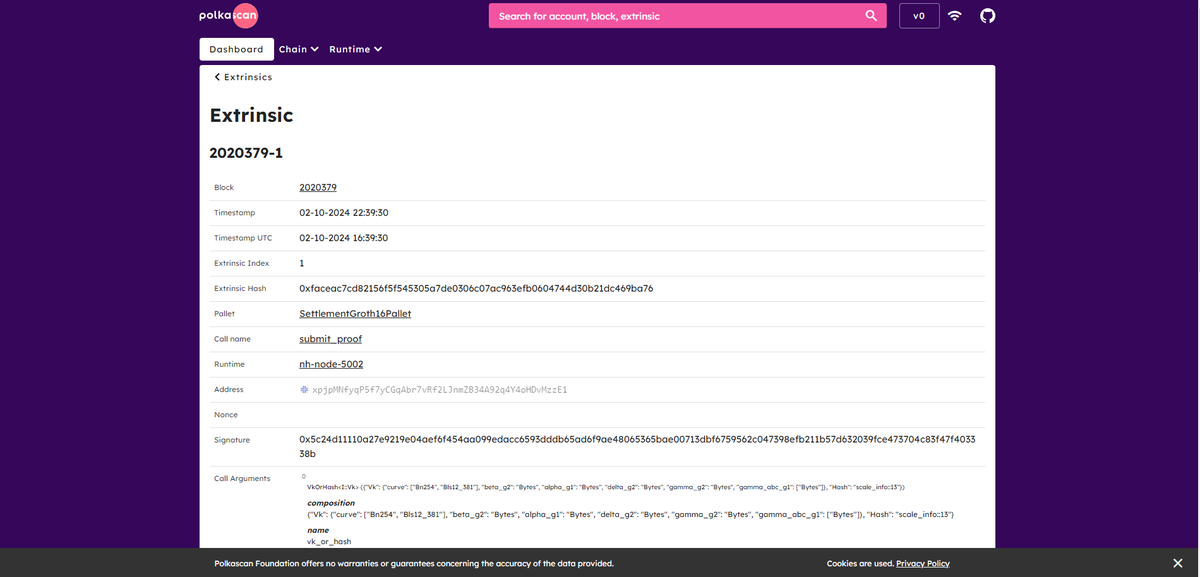1200x577 pixels.
Task: Click the search magnifier icon
Action: pos(871,16)
